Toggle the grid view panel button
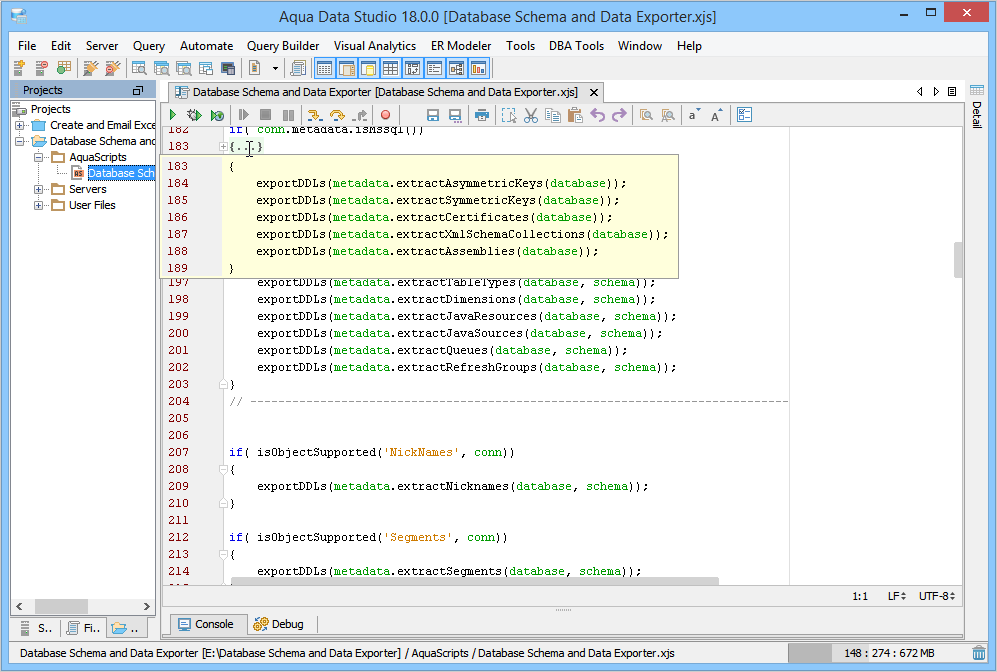 pyautogui.click(x=324, y=68)
